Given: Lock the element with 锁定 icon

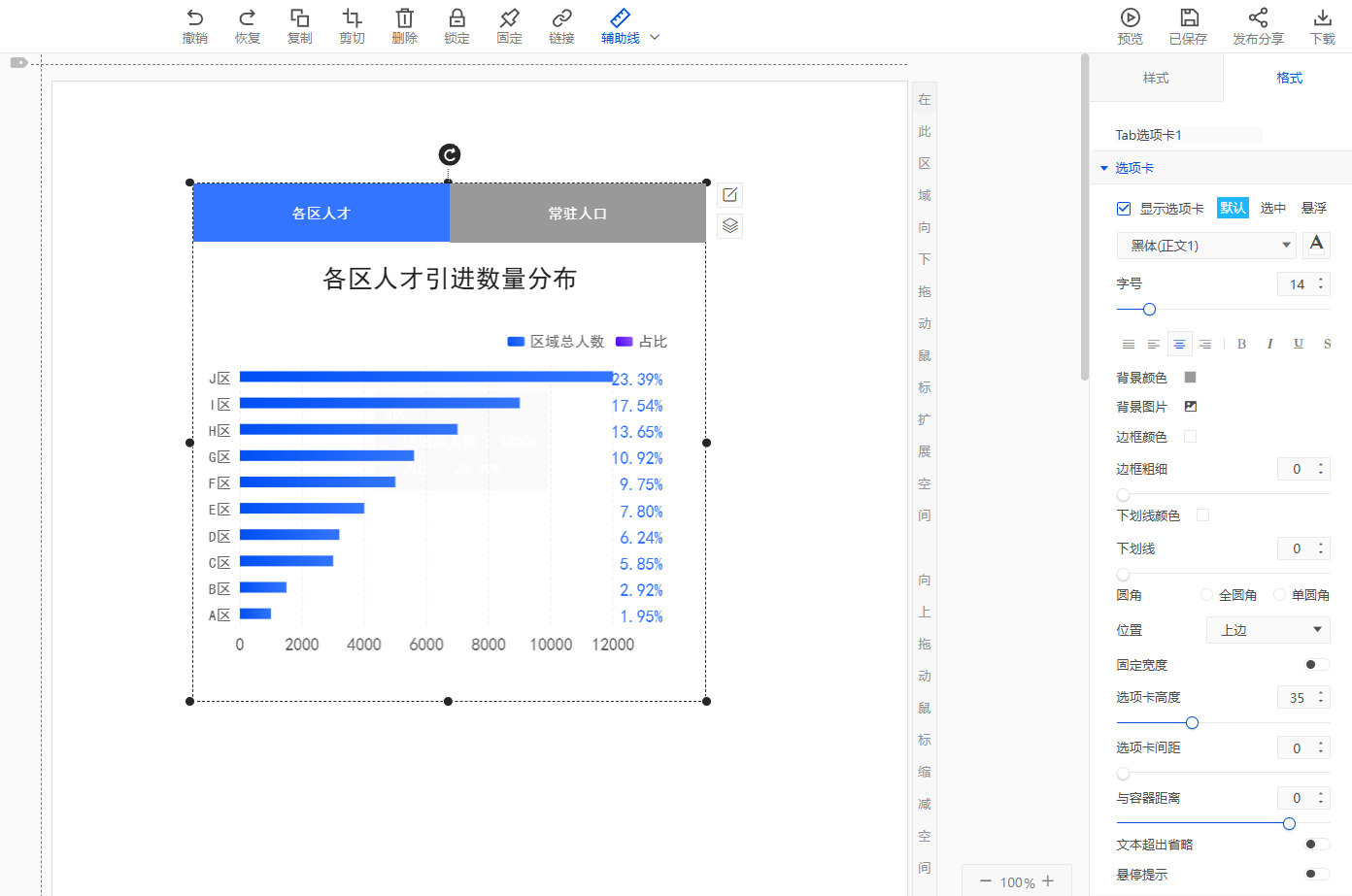Looking at the screenshot, I should click(x=456, y=18).
